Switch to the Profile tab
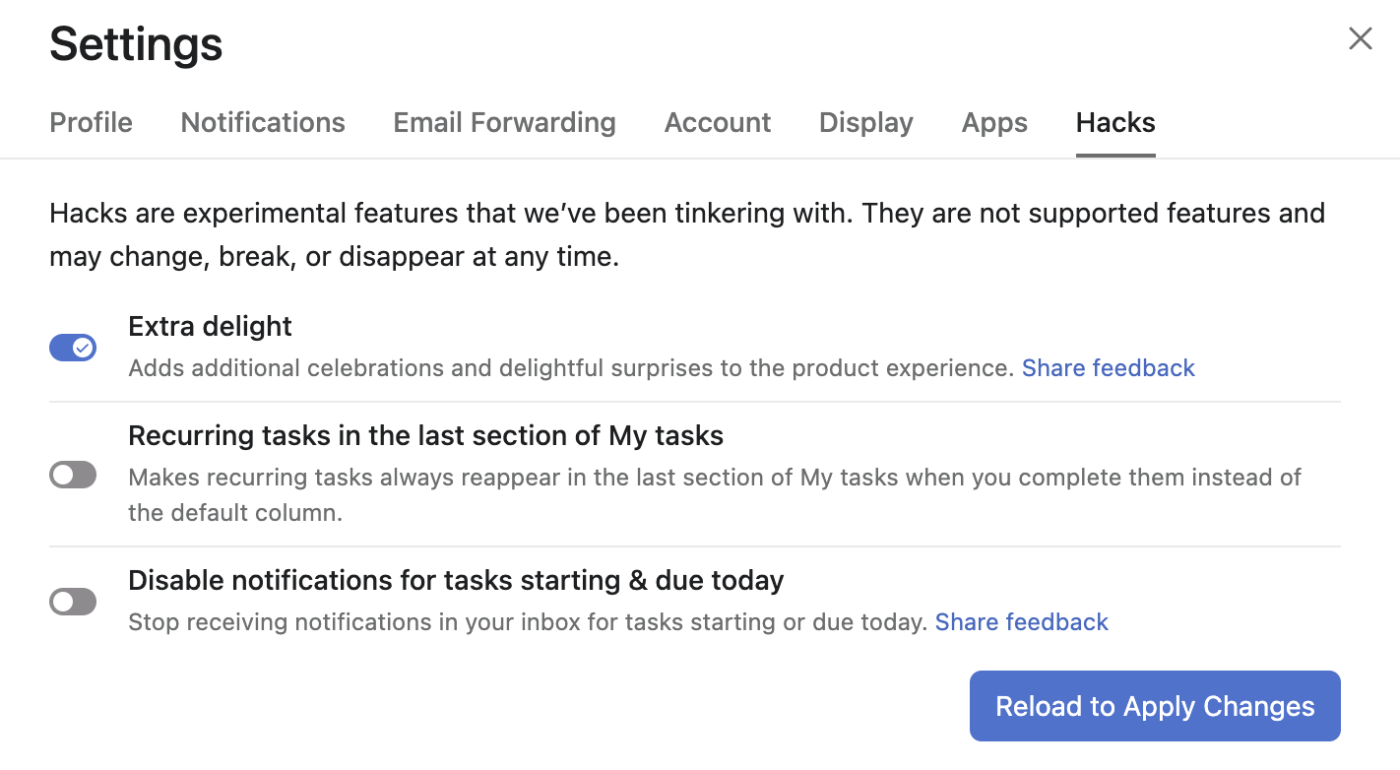Viewport: 1400px width, 770px height. tap(91, 123)
